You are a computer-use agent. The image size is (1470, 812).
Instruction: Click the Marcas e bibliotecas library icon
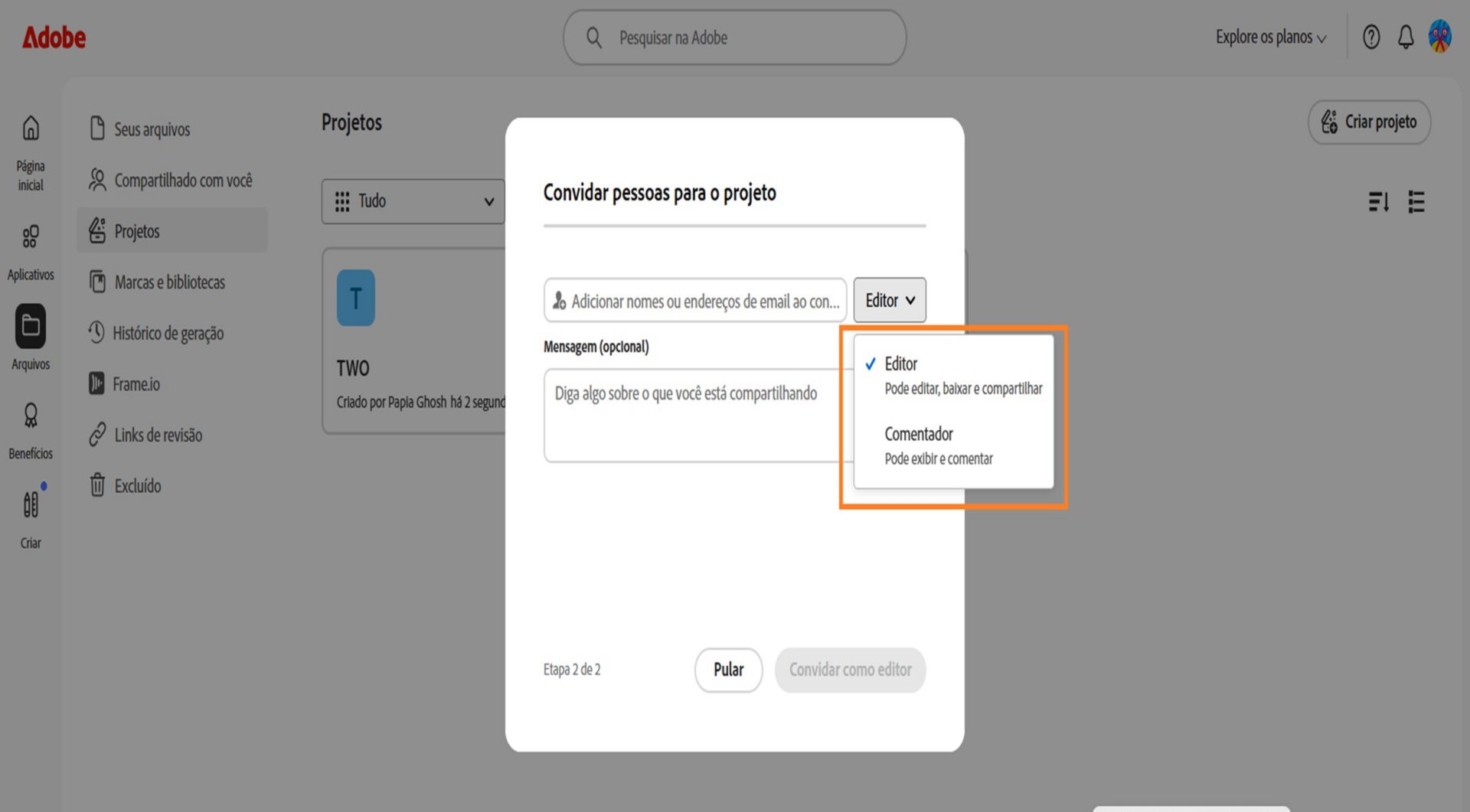pyautogui.click(x=97, y=281)
